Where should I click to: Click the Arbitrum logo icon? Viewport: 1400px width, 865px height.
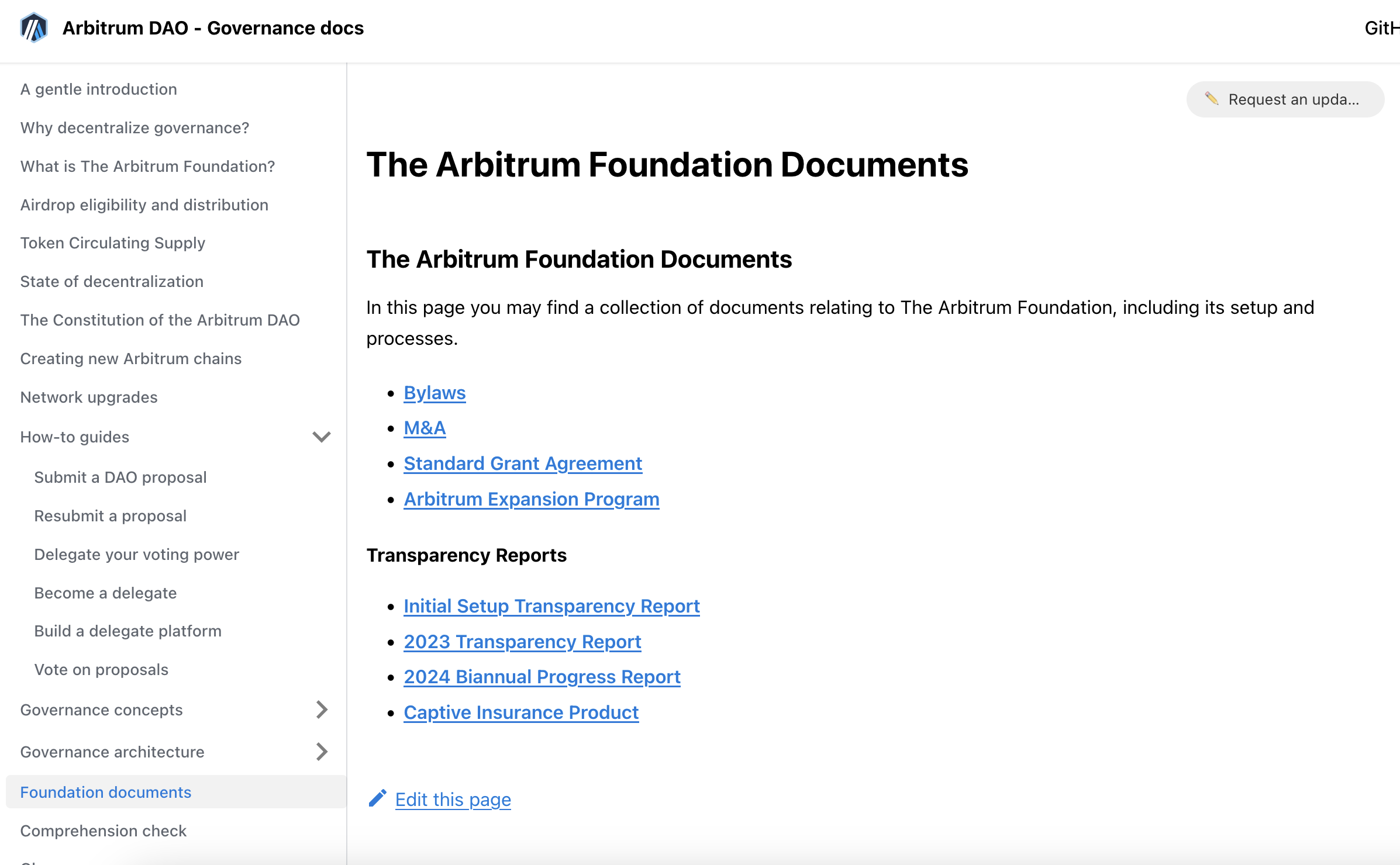pyautogui.click(x=34, y=27)
